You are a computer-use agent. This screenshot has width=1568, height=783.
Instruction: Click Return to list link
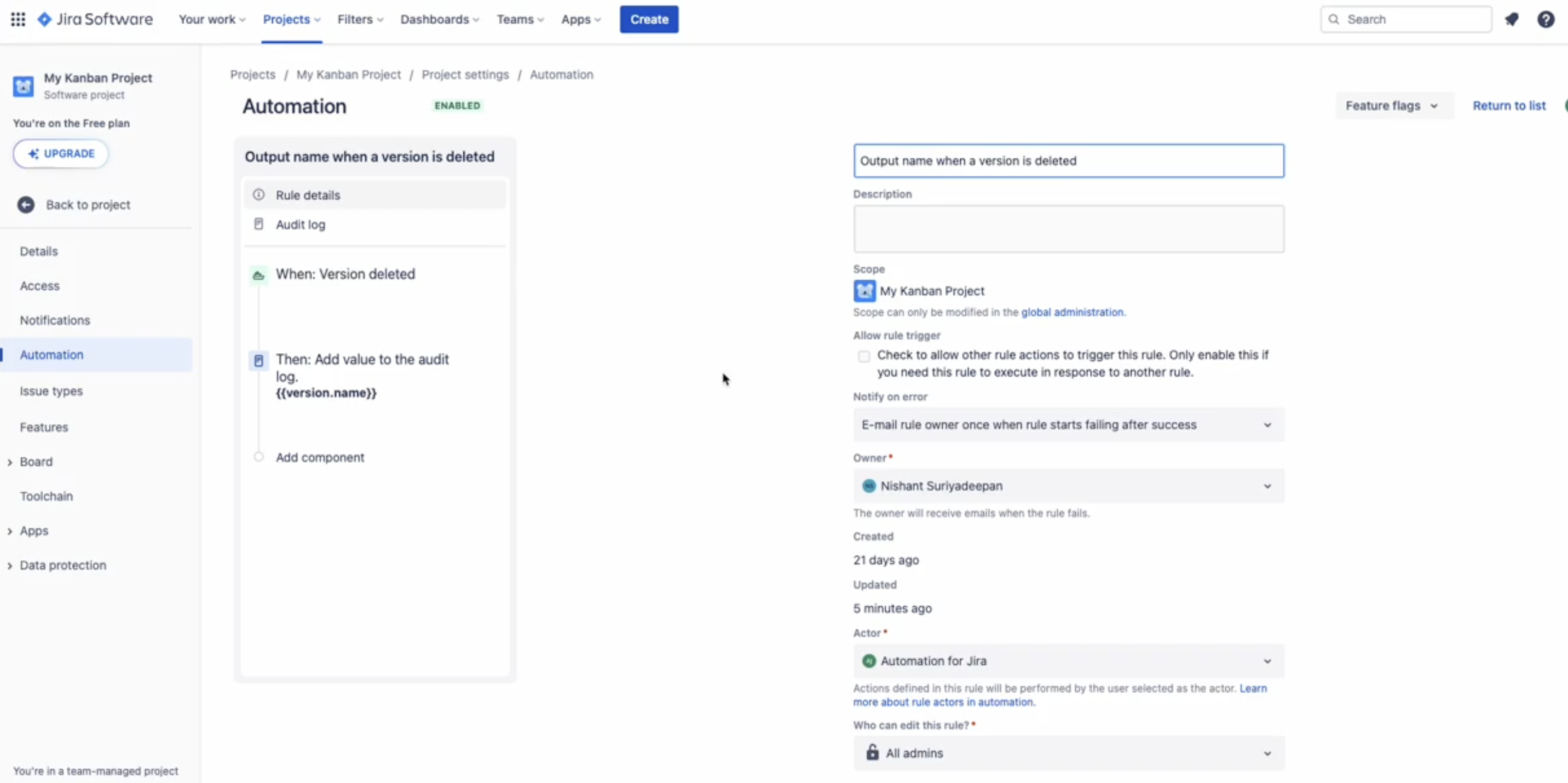pos(1508,106)
